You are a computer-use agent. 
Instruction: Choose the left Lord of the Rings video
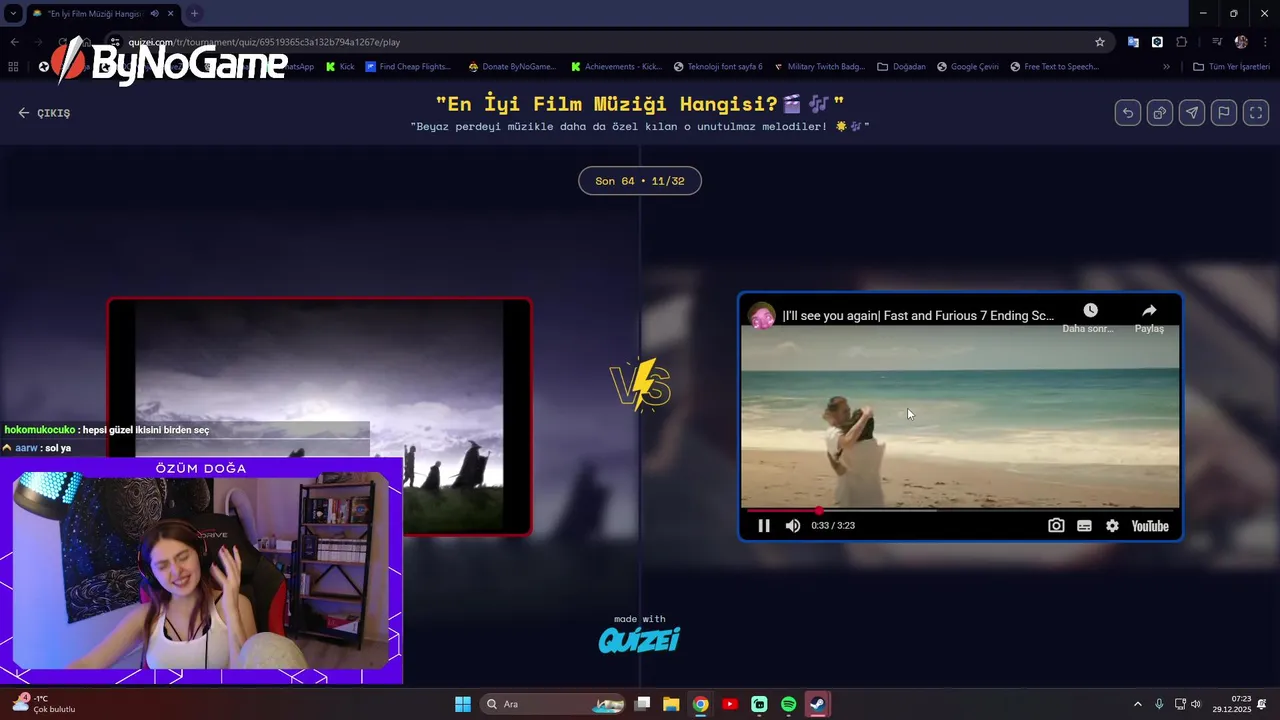pos(320,416)
